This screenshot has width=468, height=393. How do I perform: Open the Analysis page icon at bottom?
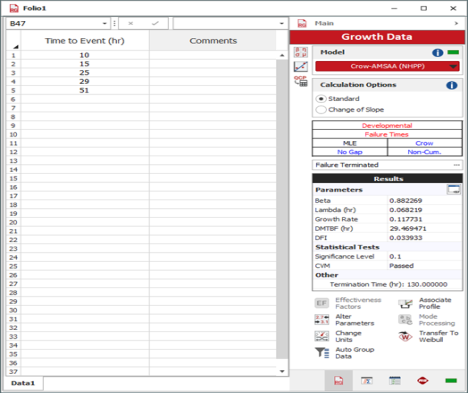(x=367, y=380)
